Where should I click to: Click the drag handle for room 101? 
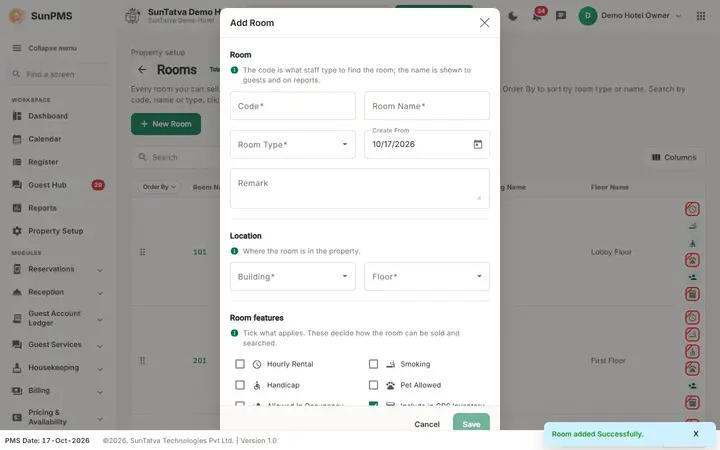(x=142, y=252)
